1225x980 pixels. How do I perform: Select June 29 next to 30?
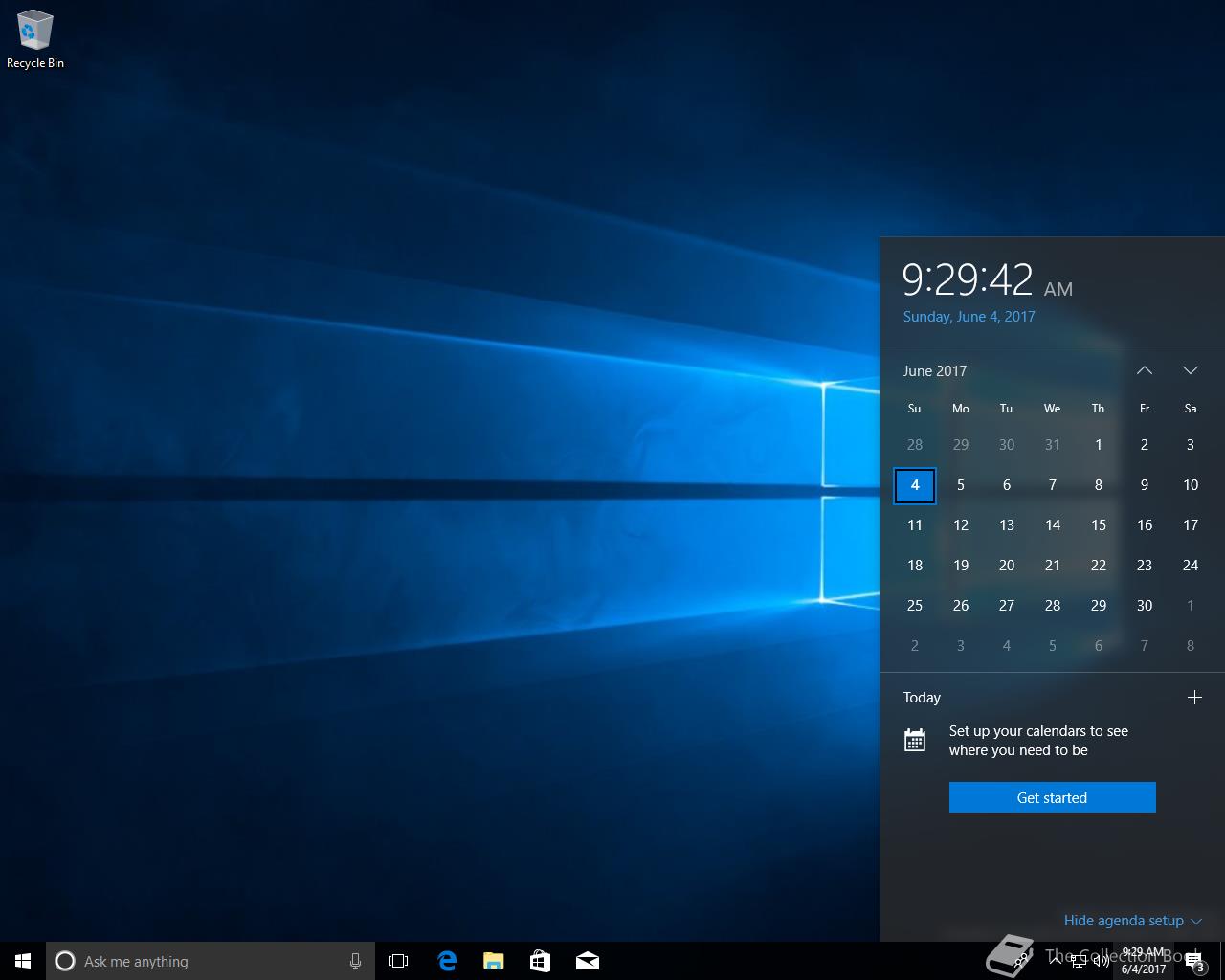1099,606
